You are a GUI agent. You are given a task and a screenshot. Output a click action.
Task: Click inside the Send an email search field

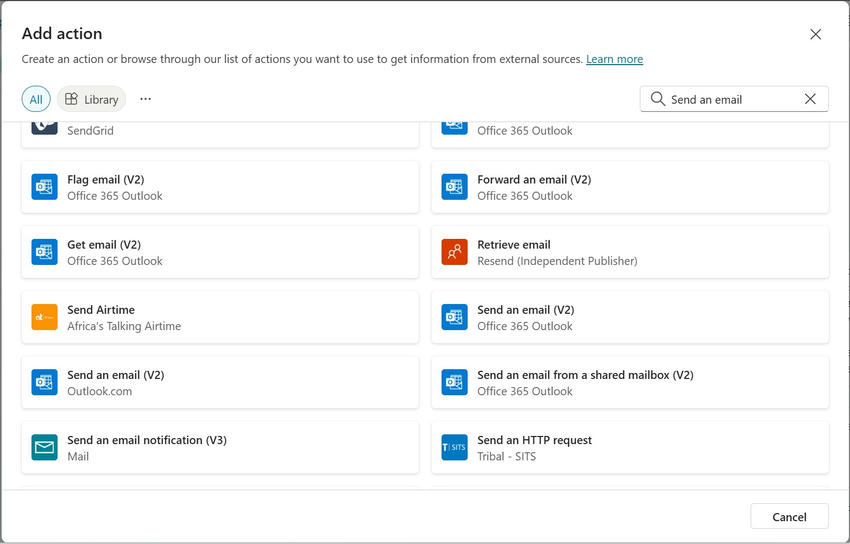click(x=730, y=99)
